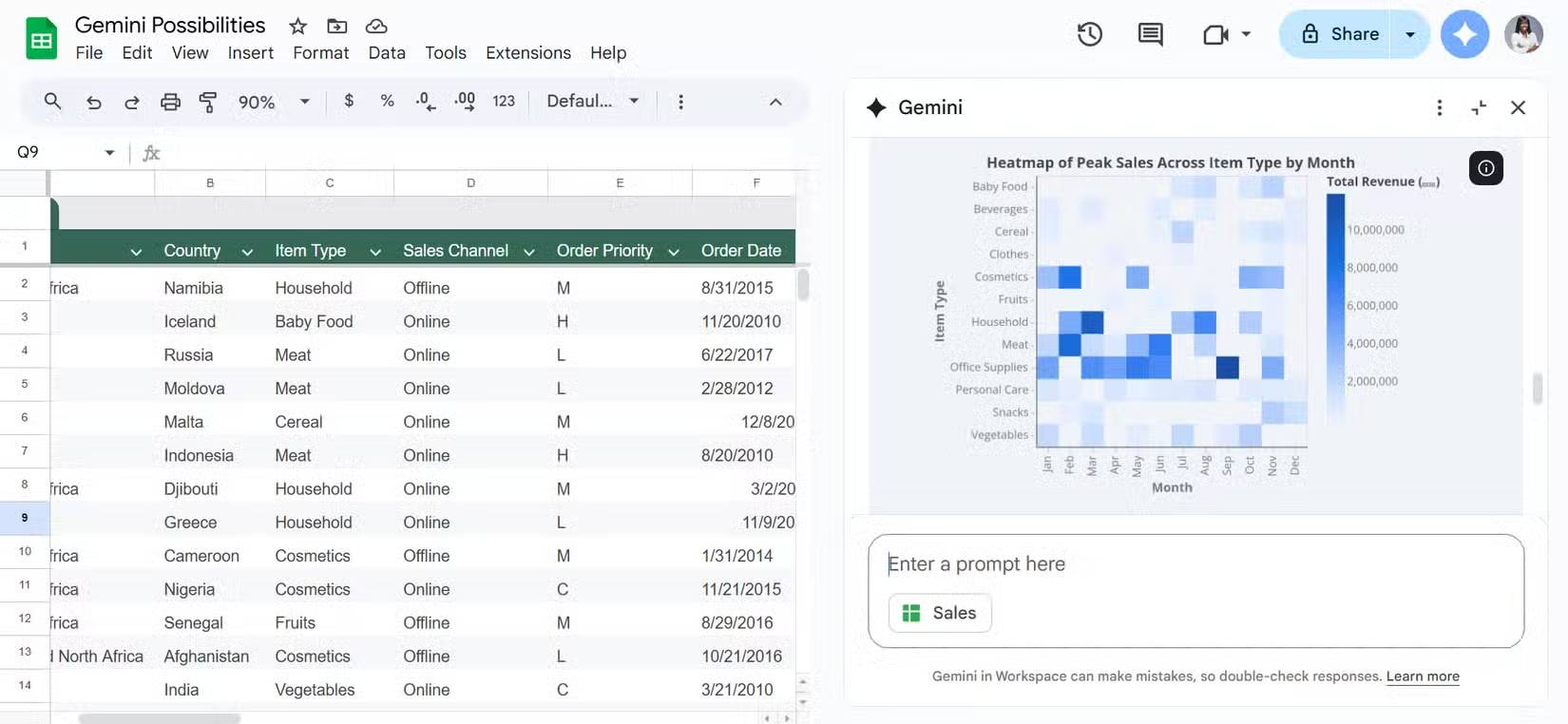
Task: Open the chart info icon
Action: (x=1485, y=168)
